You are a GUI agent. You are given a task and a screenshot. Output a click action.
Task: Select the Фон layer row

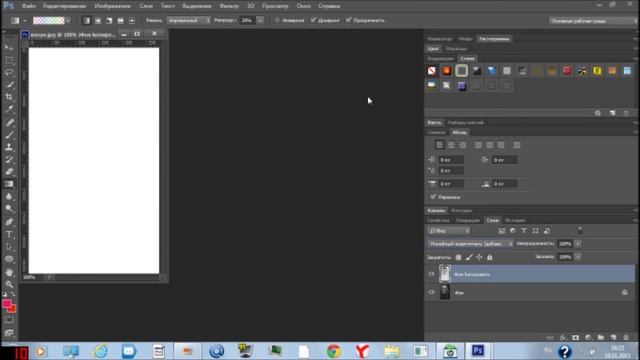530,292
